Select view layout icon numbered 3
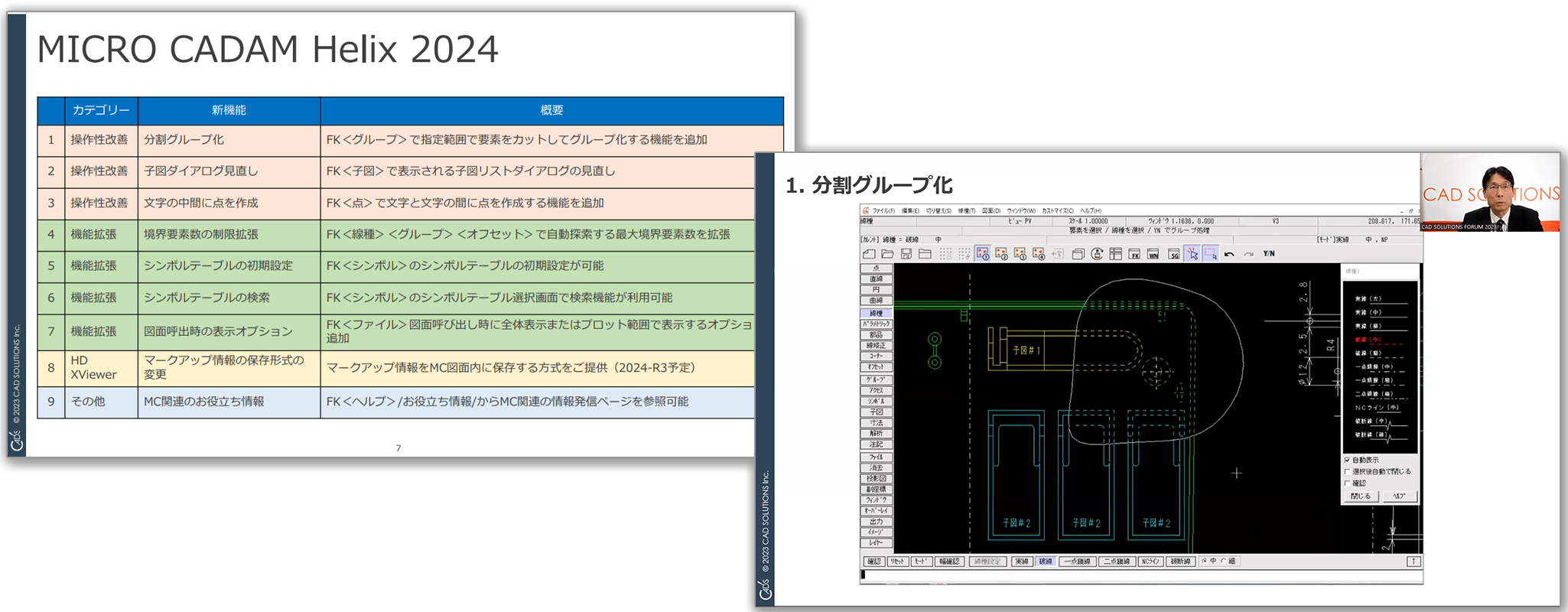The width and height of the screenshot is (1568, 612). pyautogui.click(x=1020, y=254)
